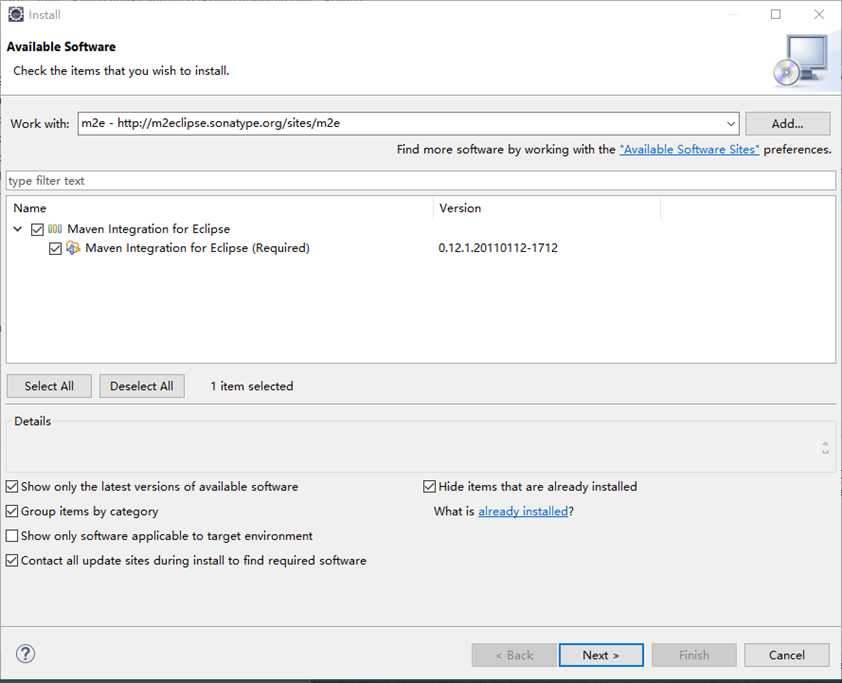Click the Eclipse icon in title bar

(16, 14)
